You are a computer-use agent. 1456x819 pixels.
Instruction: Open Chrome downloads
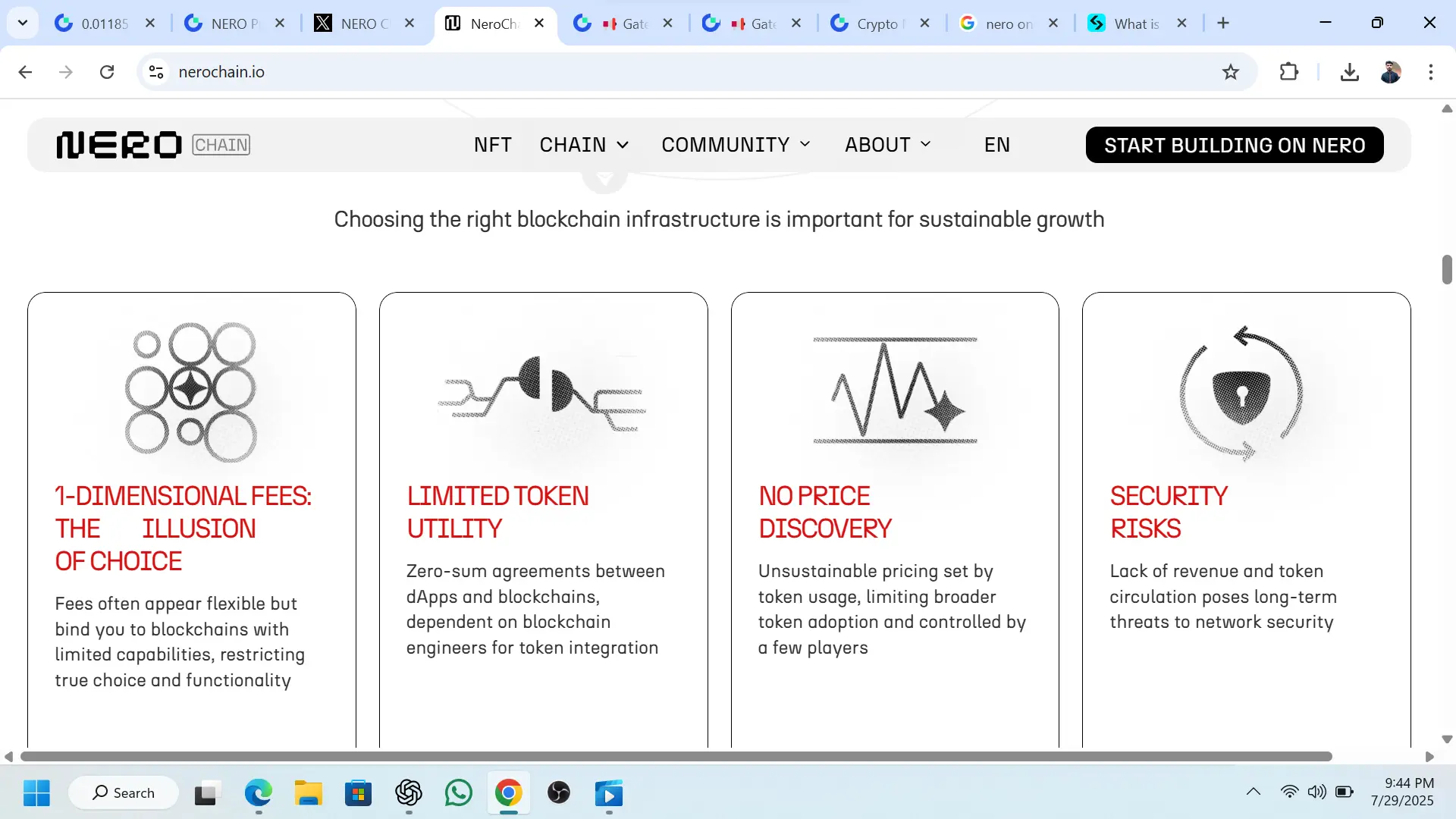click(x=1349, y=72)
